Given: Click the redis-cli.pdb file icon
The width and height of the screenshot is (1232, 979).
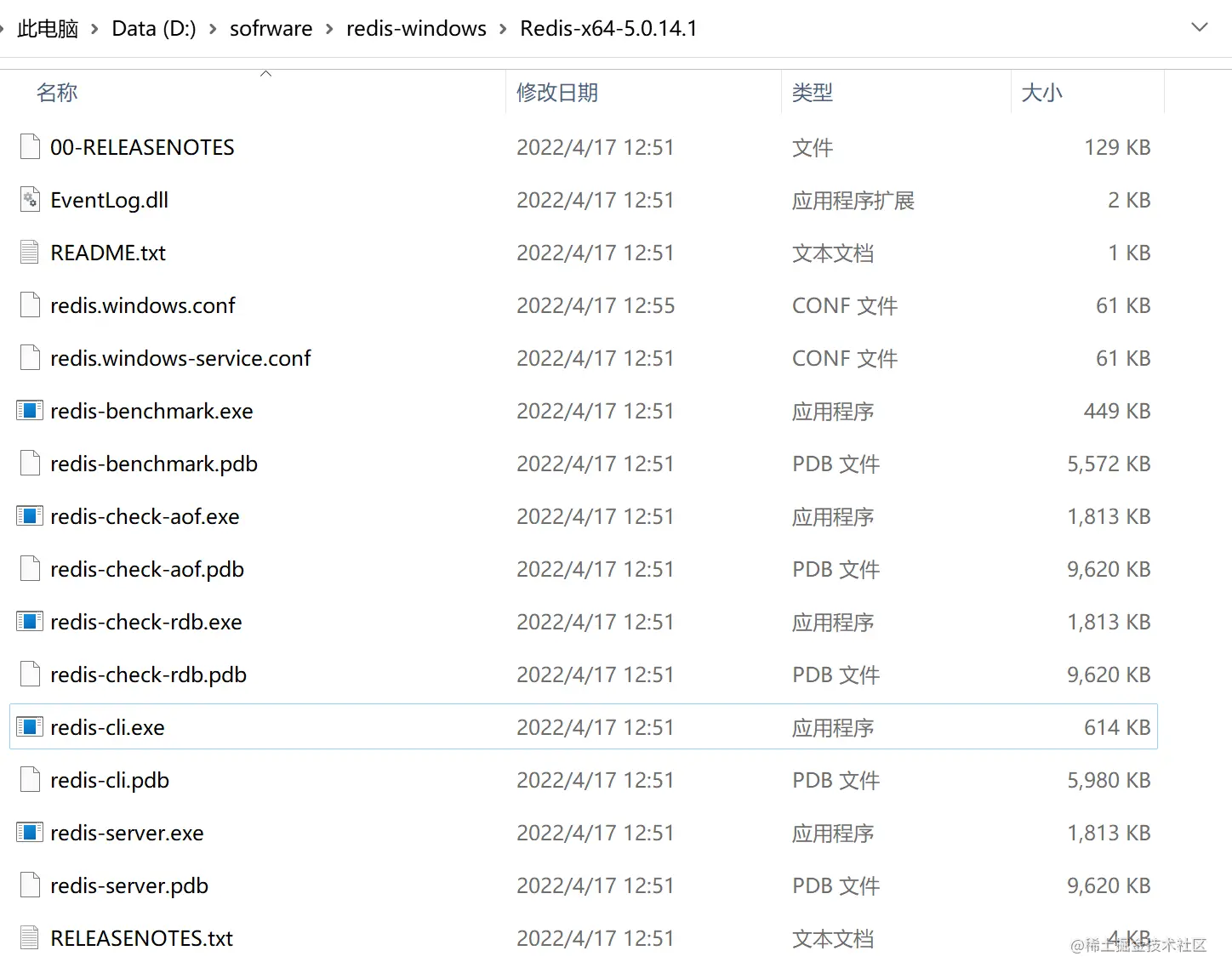Looking at the screenshot, I should [30, 780].
